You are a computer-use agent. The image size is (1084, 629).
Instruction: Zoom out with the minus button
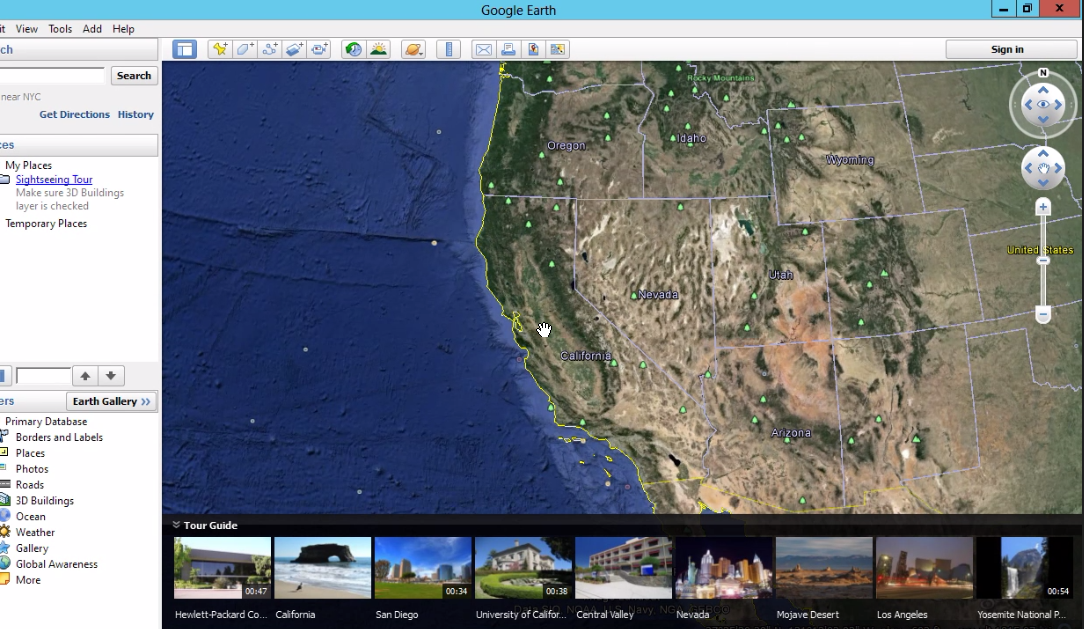tap(1043, 314)
